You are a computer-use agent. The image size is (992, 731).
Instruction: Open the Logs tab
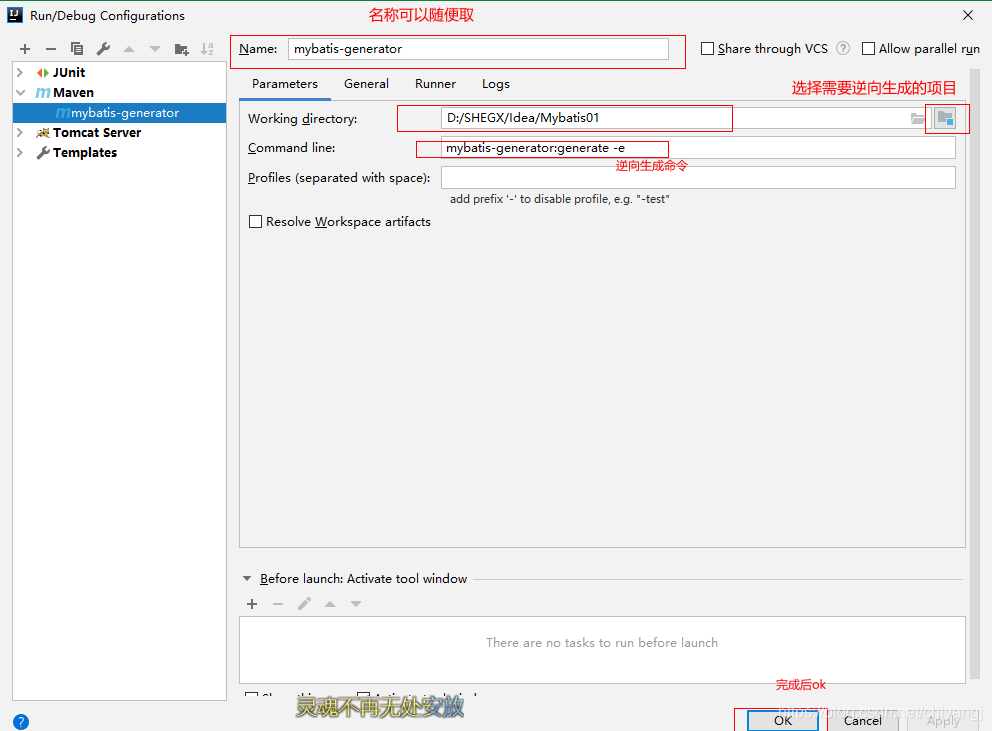(495, 84)
